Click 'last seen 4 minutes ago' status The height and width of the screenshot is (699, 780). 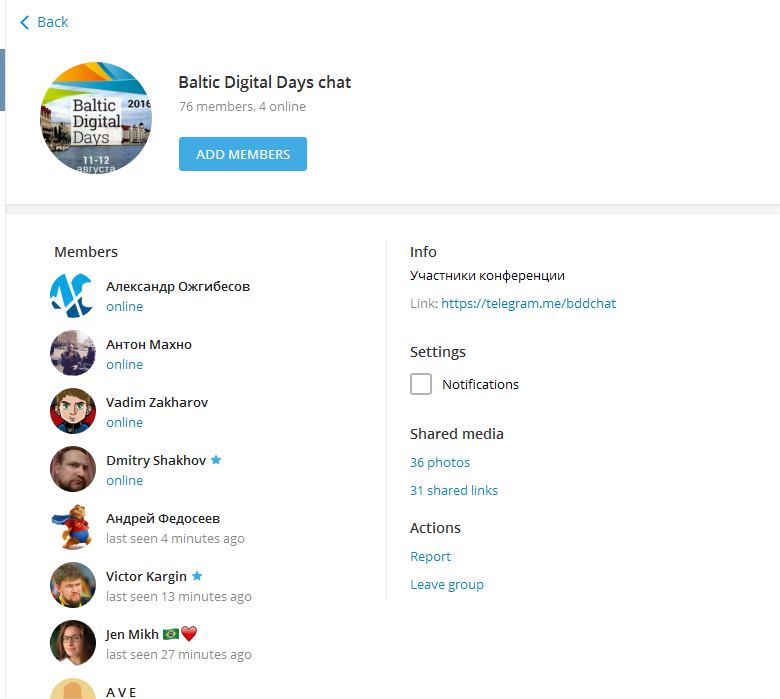pos(175,538)
